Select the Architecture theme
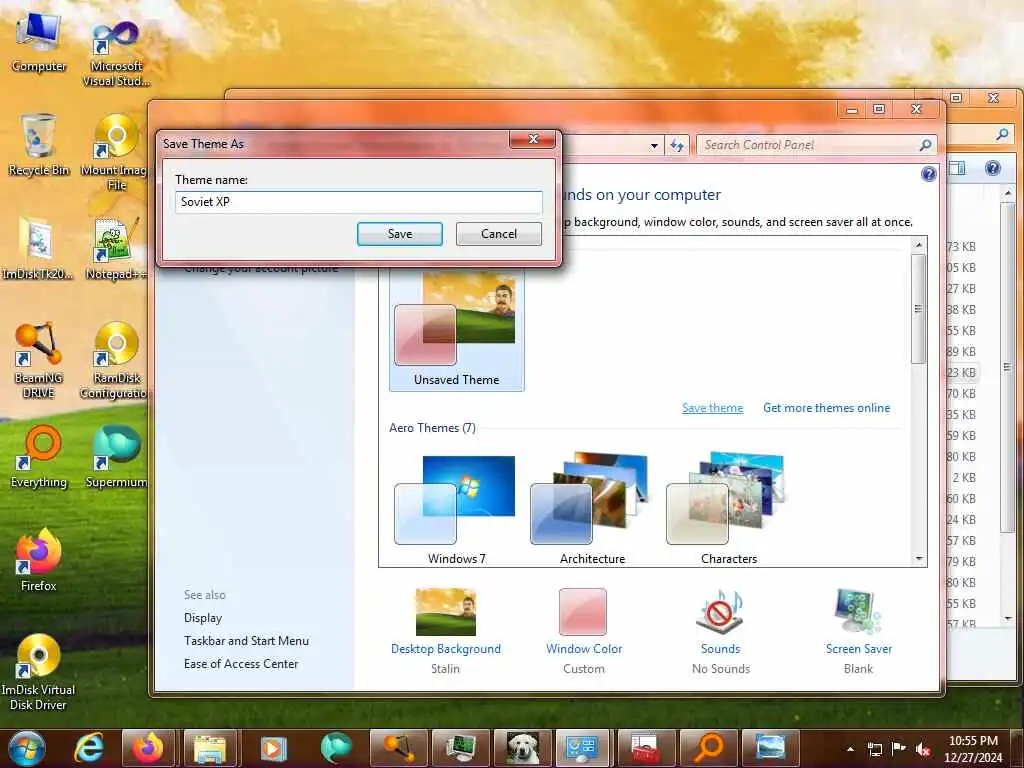Screen dimensions: 1024x768 pyautogui.click(x=592, y=509)
